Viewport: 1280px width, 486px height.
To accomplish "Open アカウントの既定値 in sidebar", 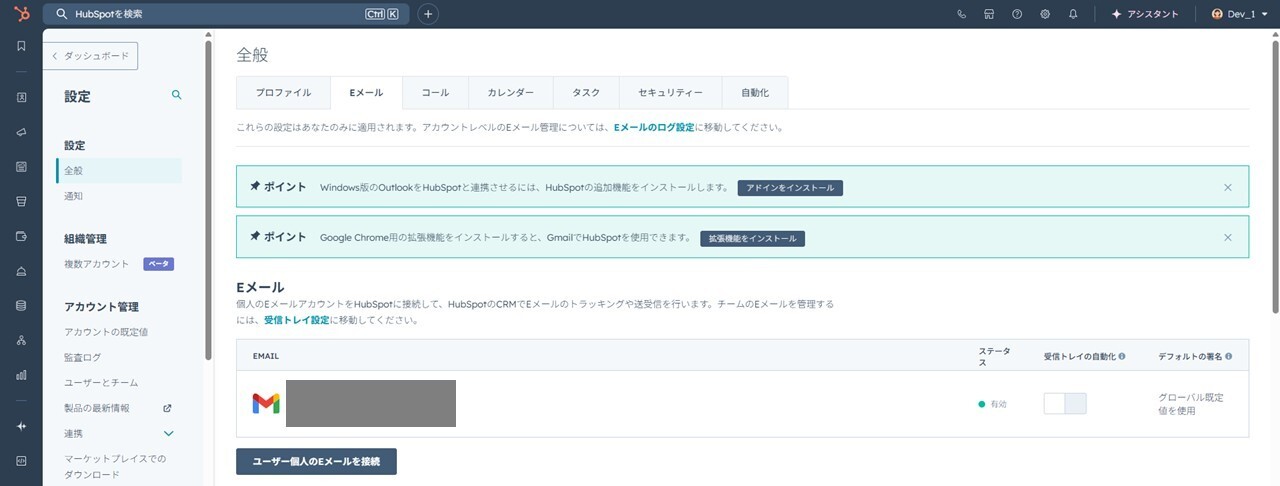I will point(106,332).
